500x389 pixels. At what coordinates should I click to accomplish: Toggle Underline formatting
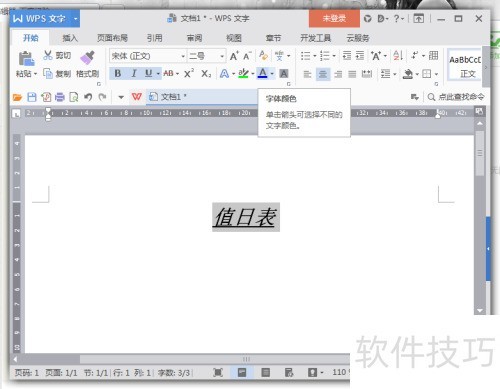click(148, 73)
